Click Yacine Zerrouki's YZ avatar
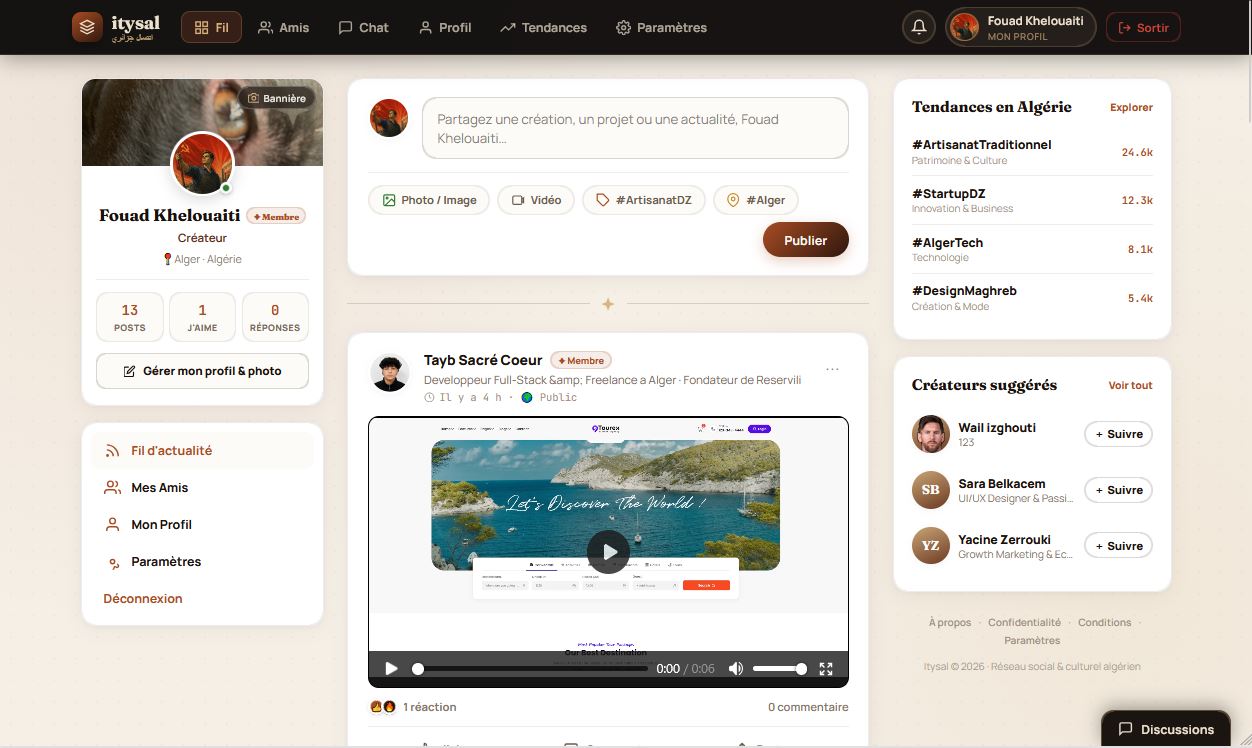Screen dimensions: 1252x748 click(x=930, y=546)
